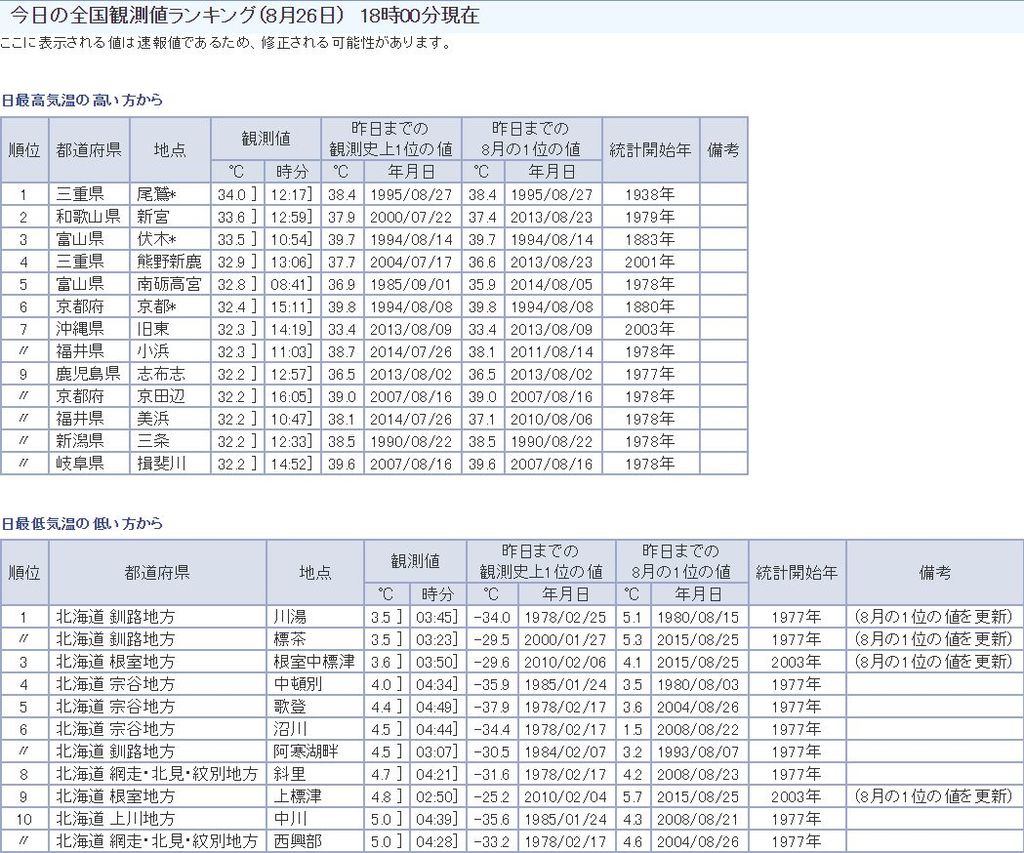
Task: Select the 根室中標津 observation point
Action: click(x=314, y=662)
